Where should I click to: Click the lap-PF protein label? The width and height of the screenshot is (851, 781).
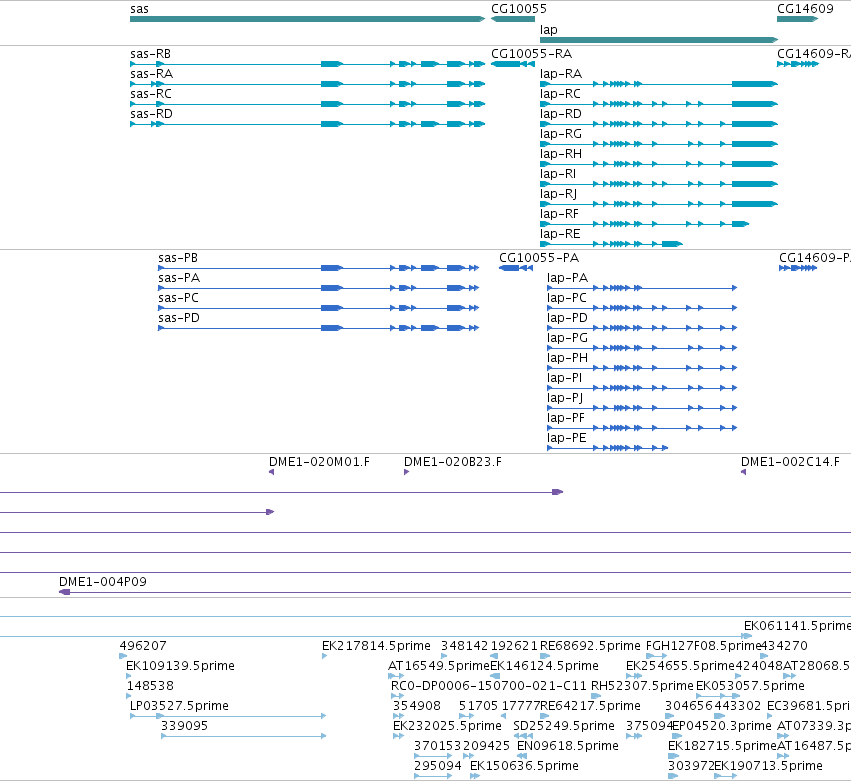566,418
